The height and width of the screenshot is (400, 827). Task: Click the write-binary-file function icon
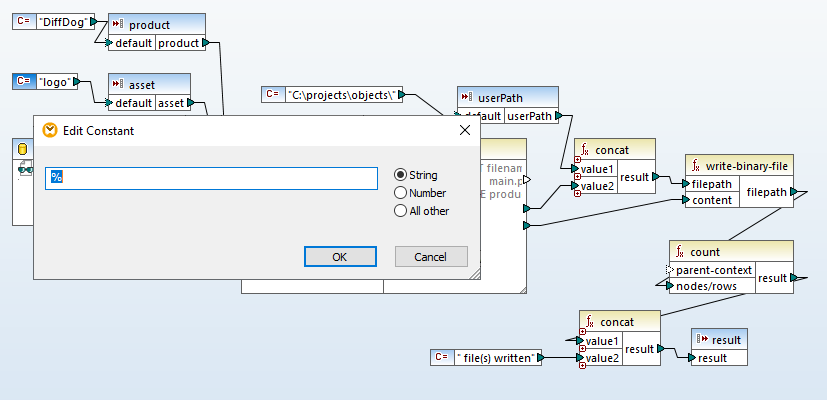point(696,165)
